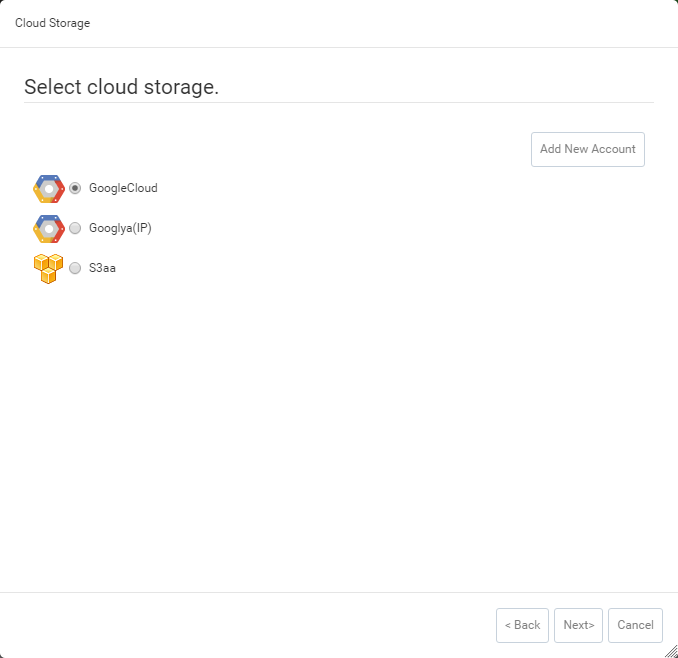Click the Googlya(IP) hexagon icon
The image size is (678, 658).
tap(48, 228)
